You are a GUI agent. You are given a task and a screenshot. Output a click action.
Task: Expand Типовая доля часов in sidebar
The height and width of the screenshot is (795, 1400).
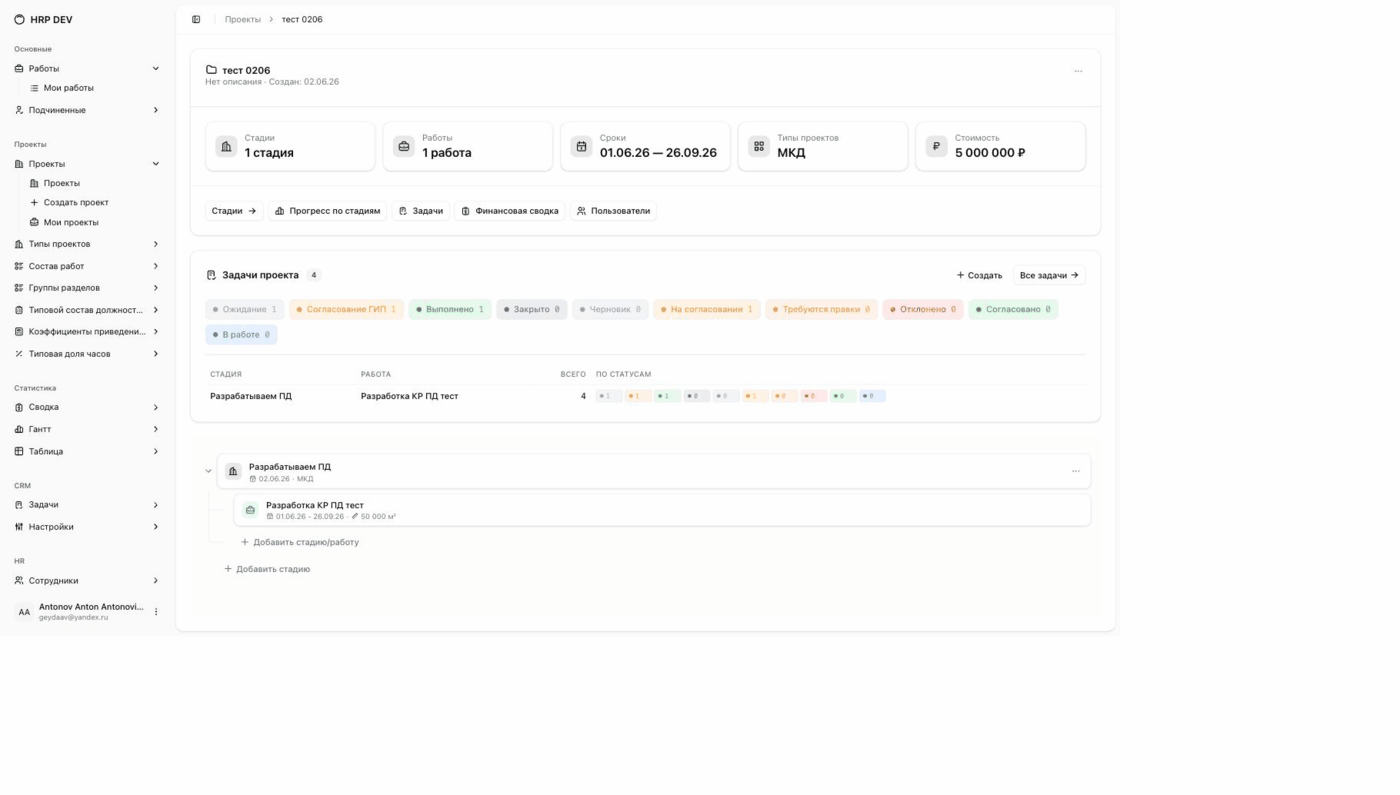[x=156, y=354]
